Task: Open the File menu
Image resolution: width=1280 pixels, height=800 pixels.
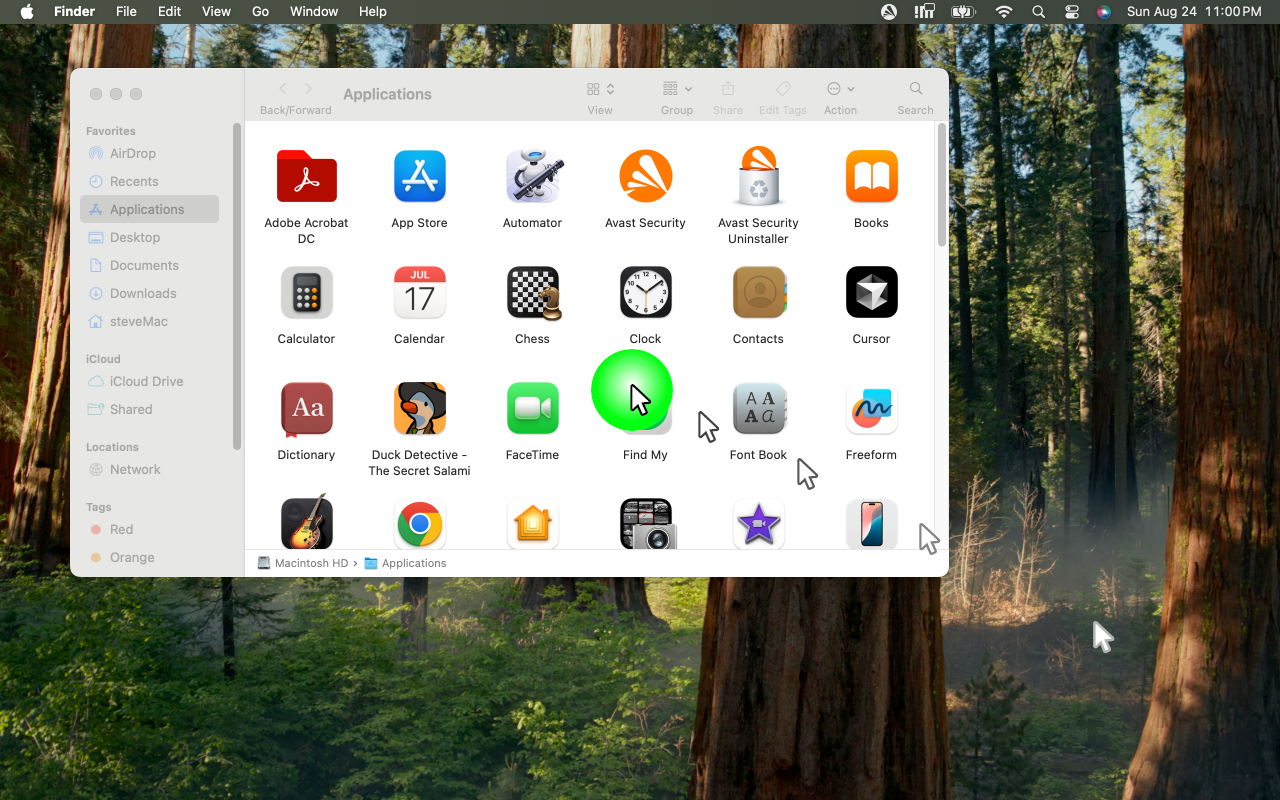Action: [126, 11]
